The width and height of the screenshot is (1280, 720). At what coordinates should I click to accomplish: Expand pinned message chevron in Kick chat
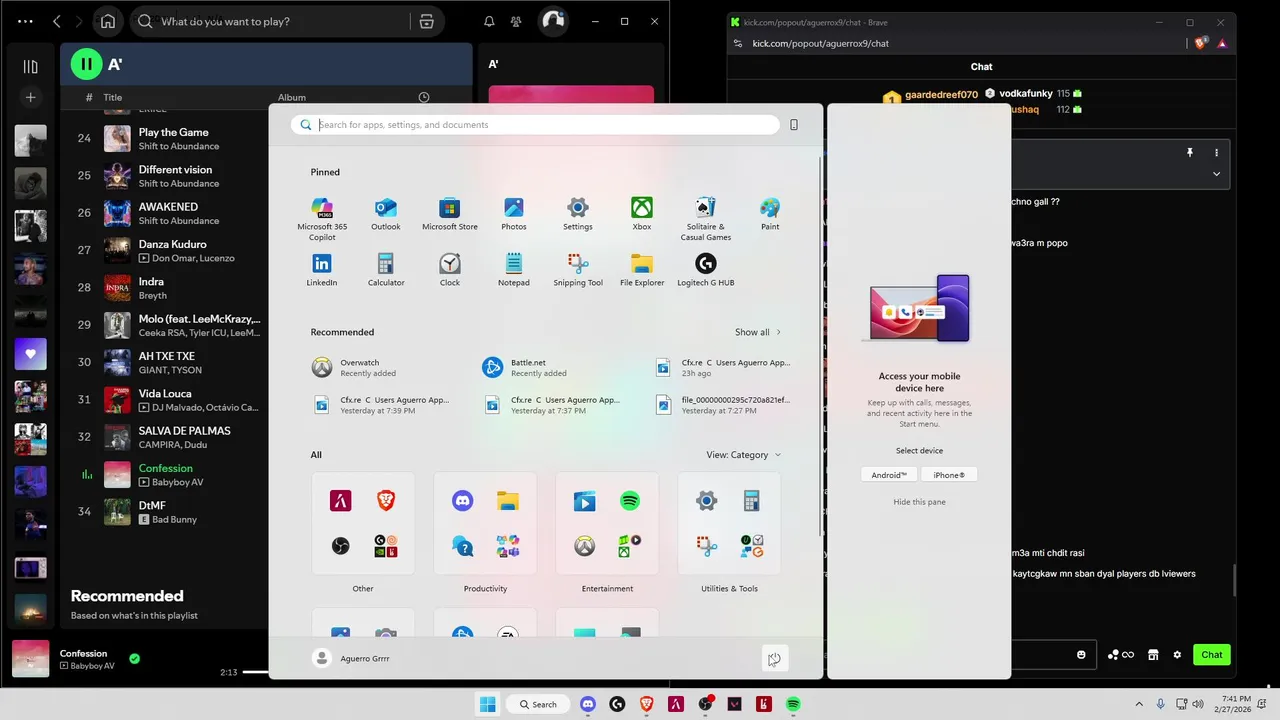[x=1216, y=174]
